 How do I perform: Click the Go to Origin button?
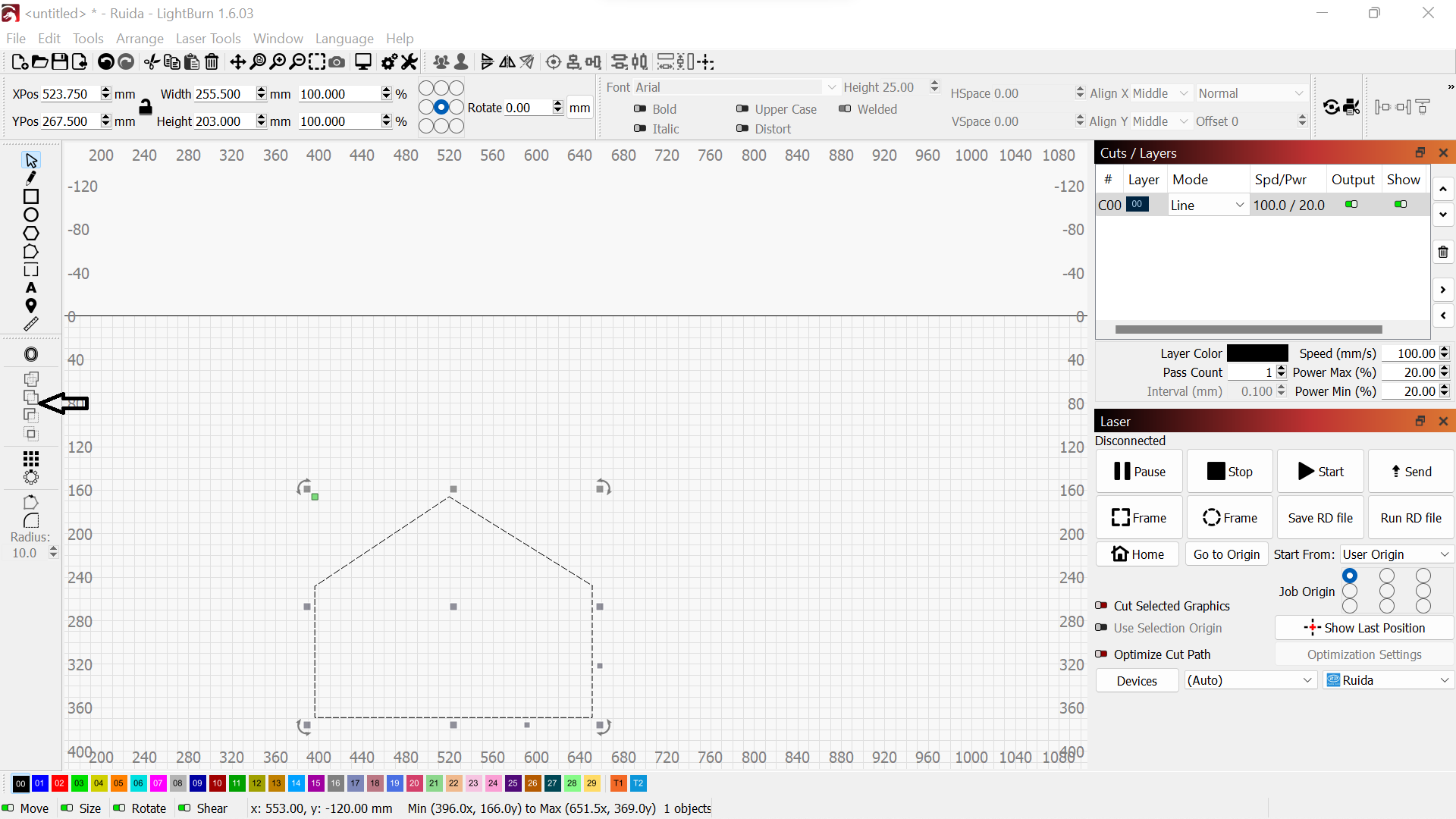pyautogui.click(x=1225, y=554)
